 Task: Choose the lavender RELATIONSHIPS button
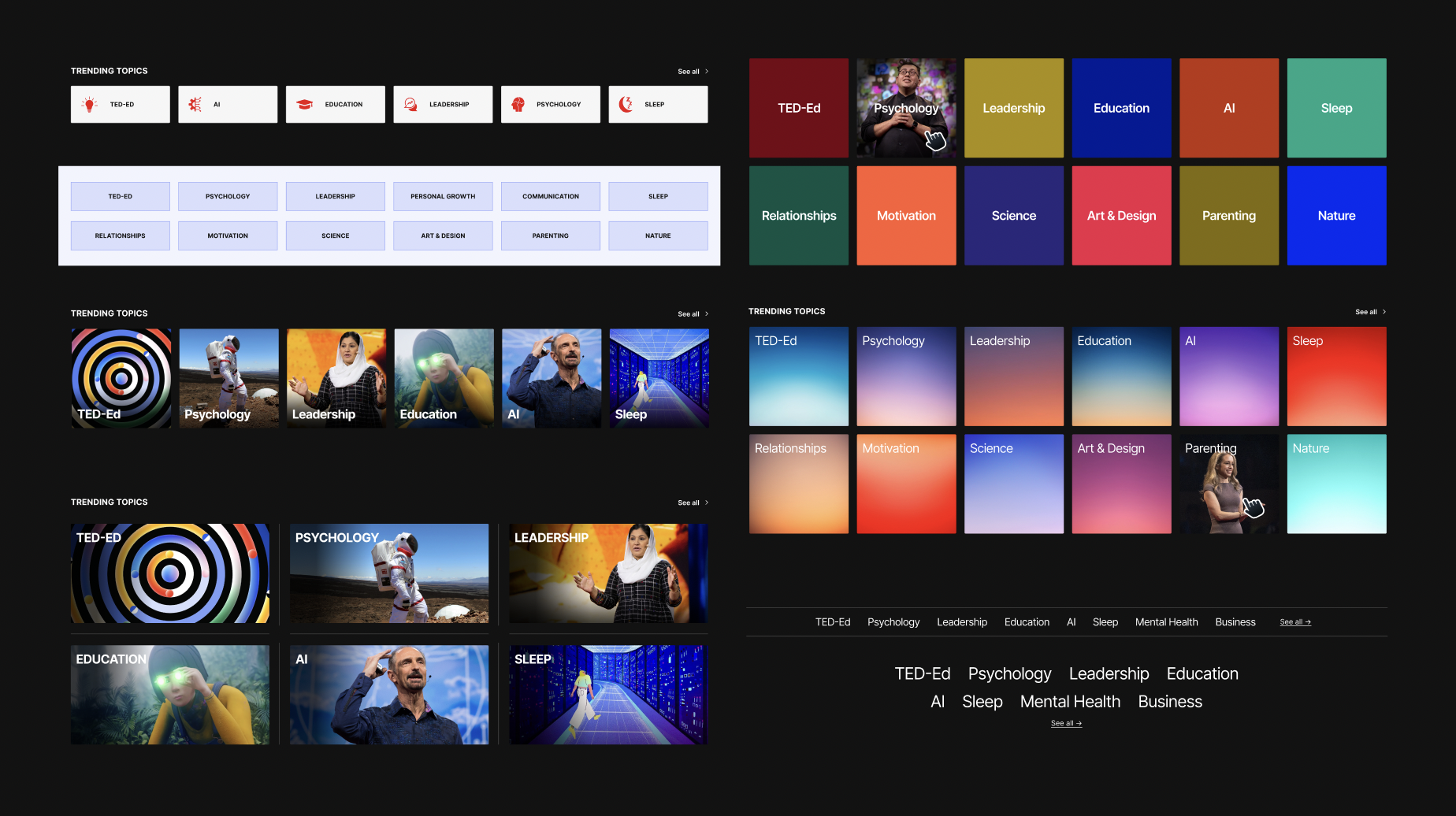click(121, 236)
